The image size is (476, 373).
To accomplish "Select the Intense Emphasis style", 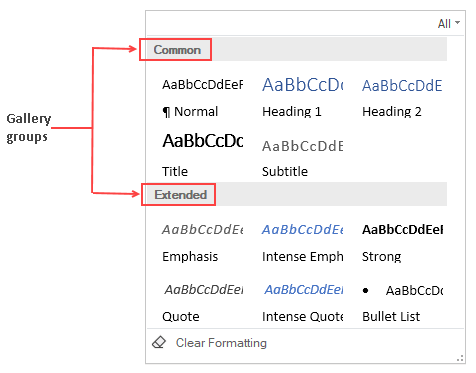I will (x=303, y=243).
